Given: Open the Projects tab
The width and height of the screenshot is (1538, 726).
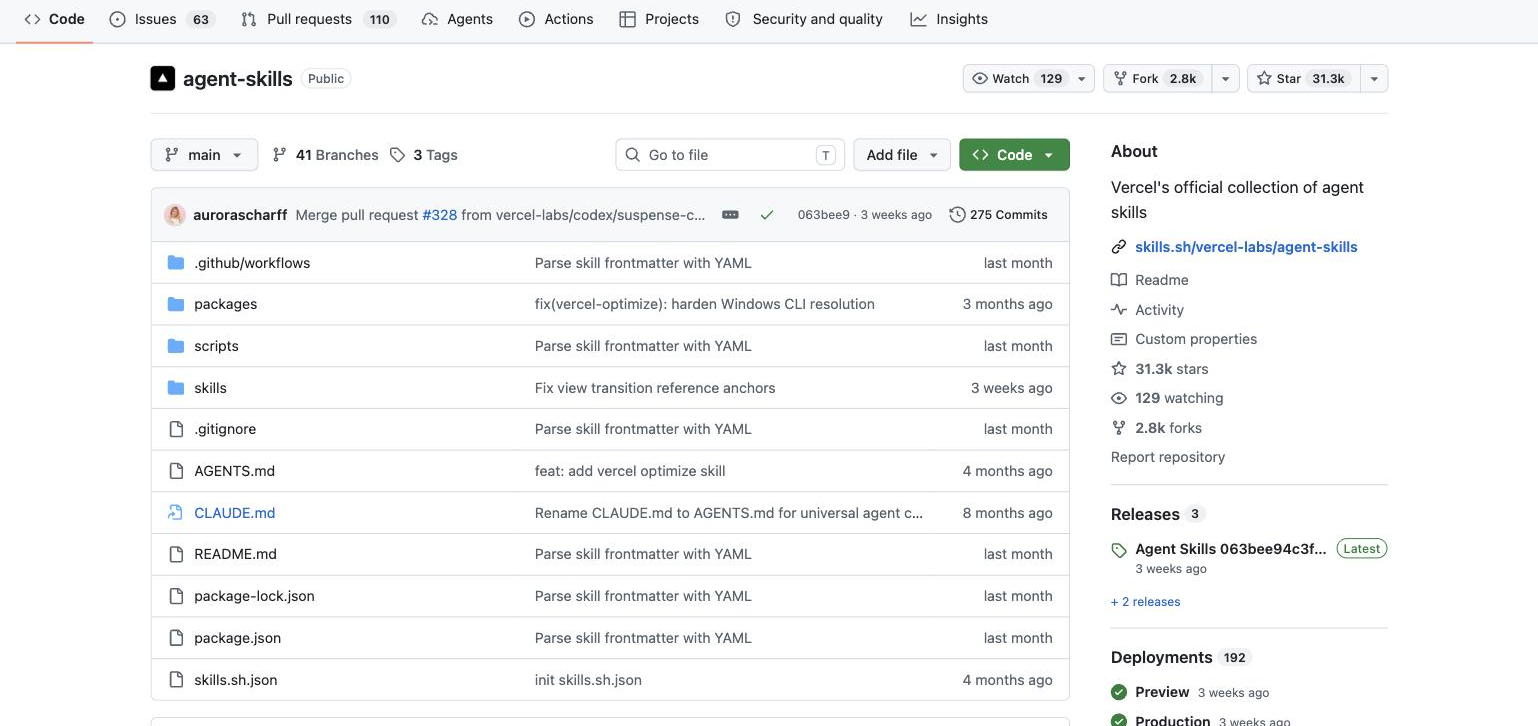Looking at the screenshot, I should [659, 19].
